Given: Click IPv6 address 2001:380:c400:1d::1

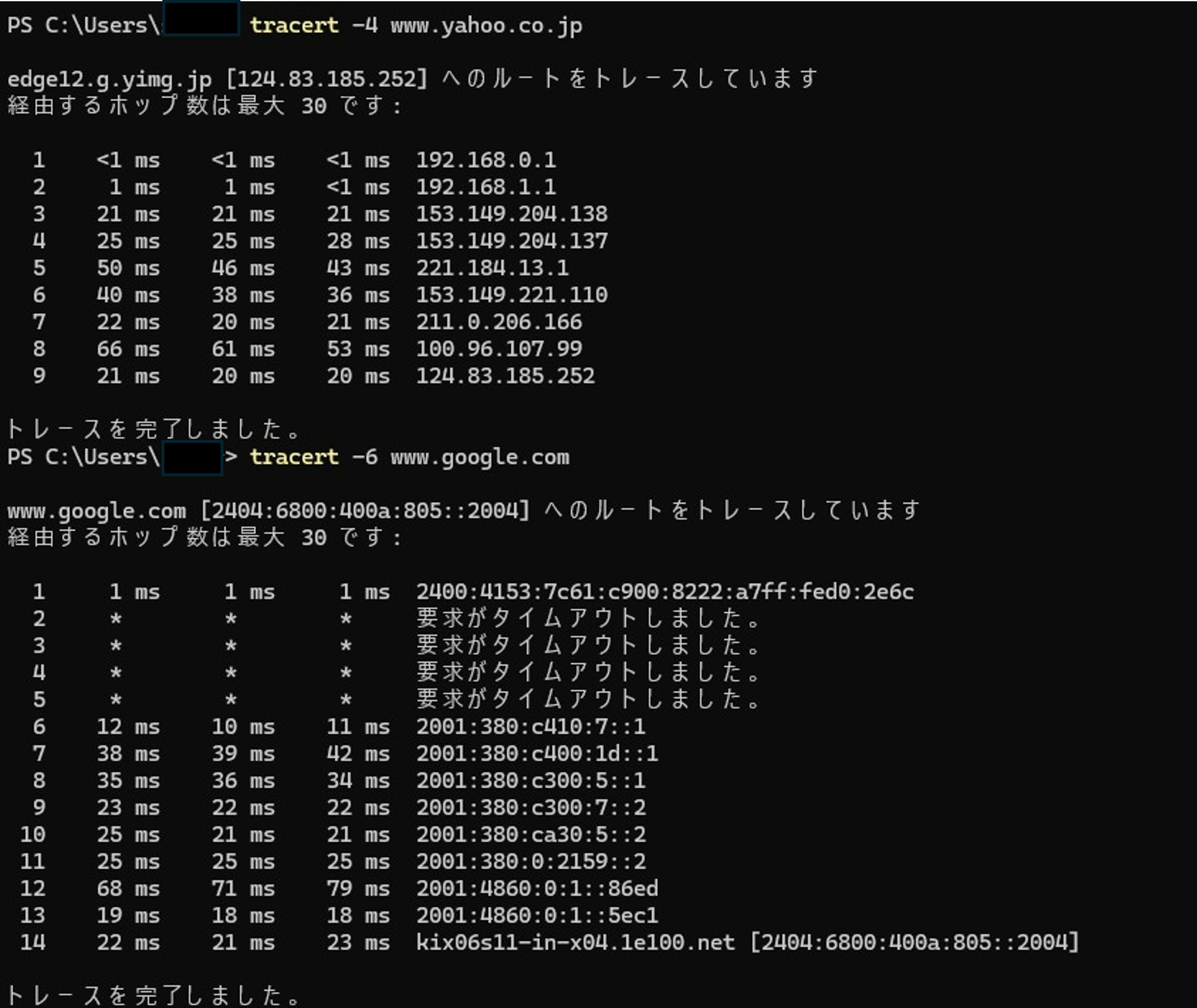Looking at the screenshot, I should point(537,754).
